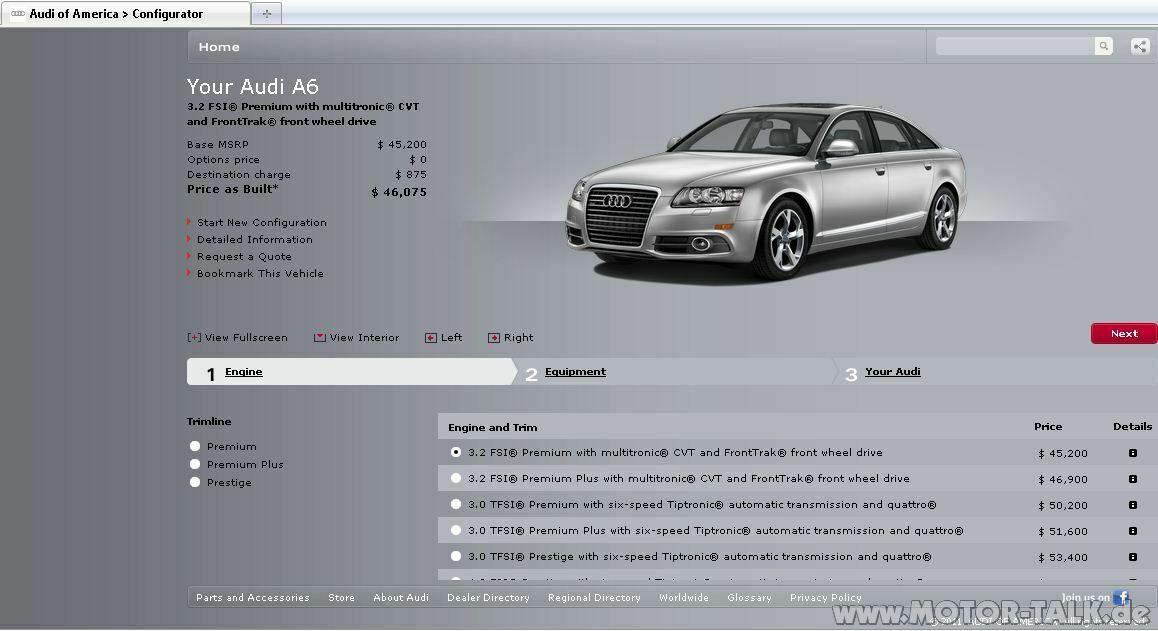
Task: Open Worldwide footer link
Action: [684, 598]
